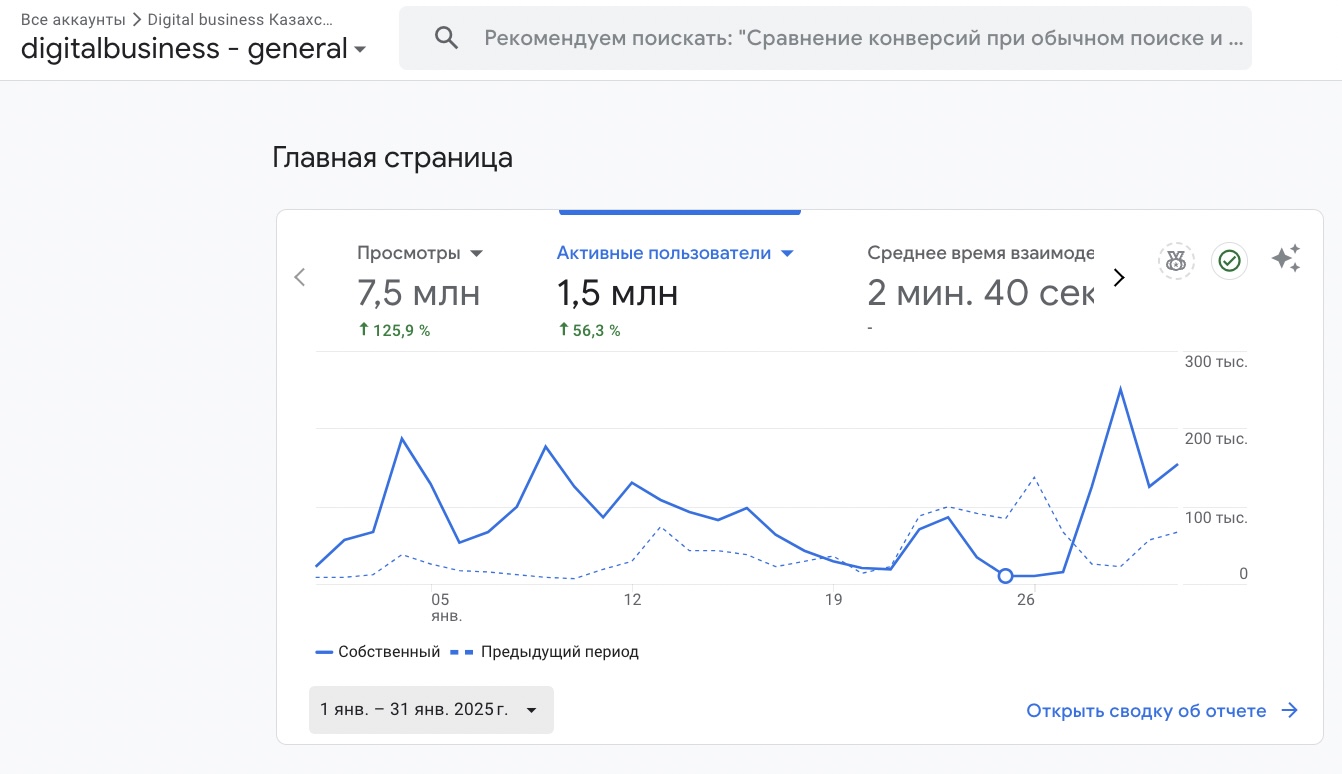Click the Все аккаунты breadcrumb
The image size is (1342, 774).
[73, 19]
